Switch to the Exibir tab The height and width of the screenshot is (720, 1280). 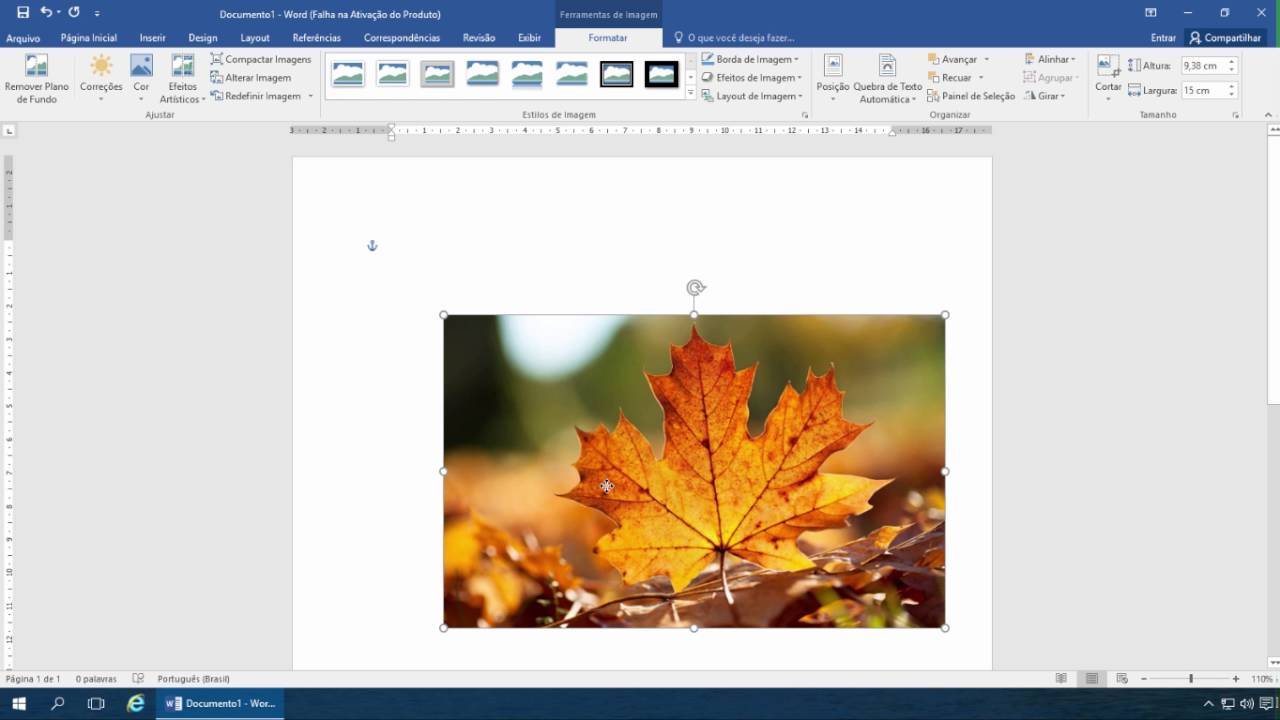pyautogui.click(x=529, y=38)
